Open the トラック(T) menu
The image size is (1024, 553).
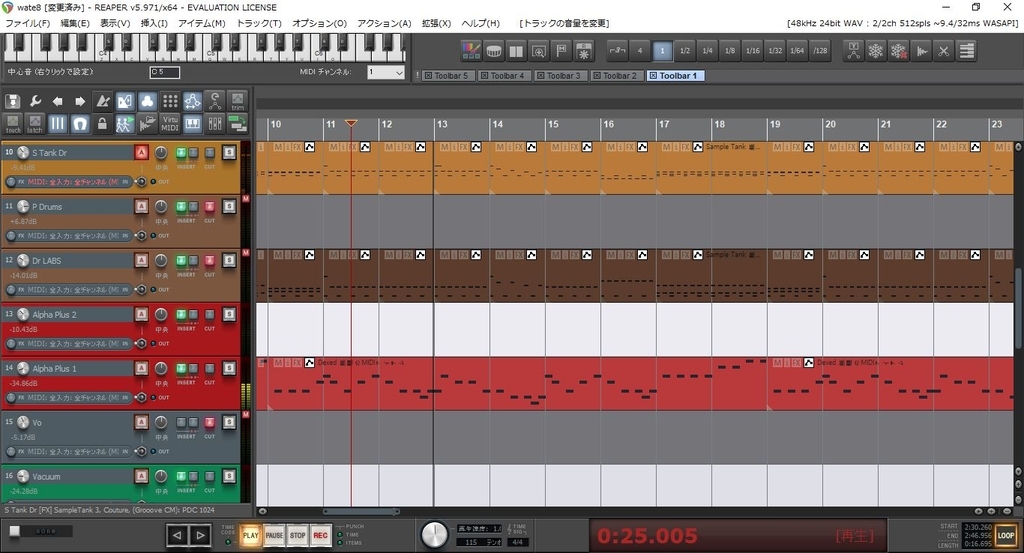pyautogui.click(x=259, y=23)
